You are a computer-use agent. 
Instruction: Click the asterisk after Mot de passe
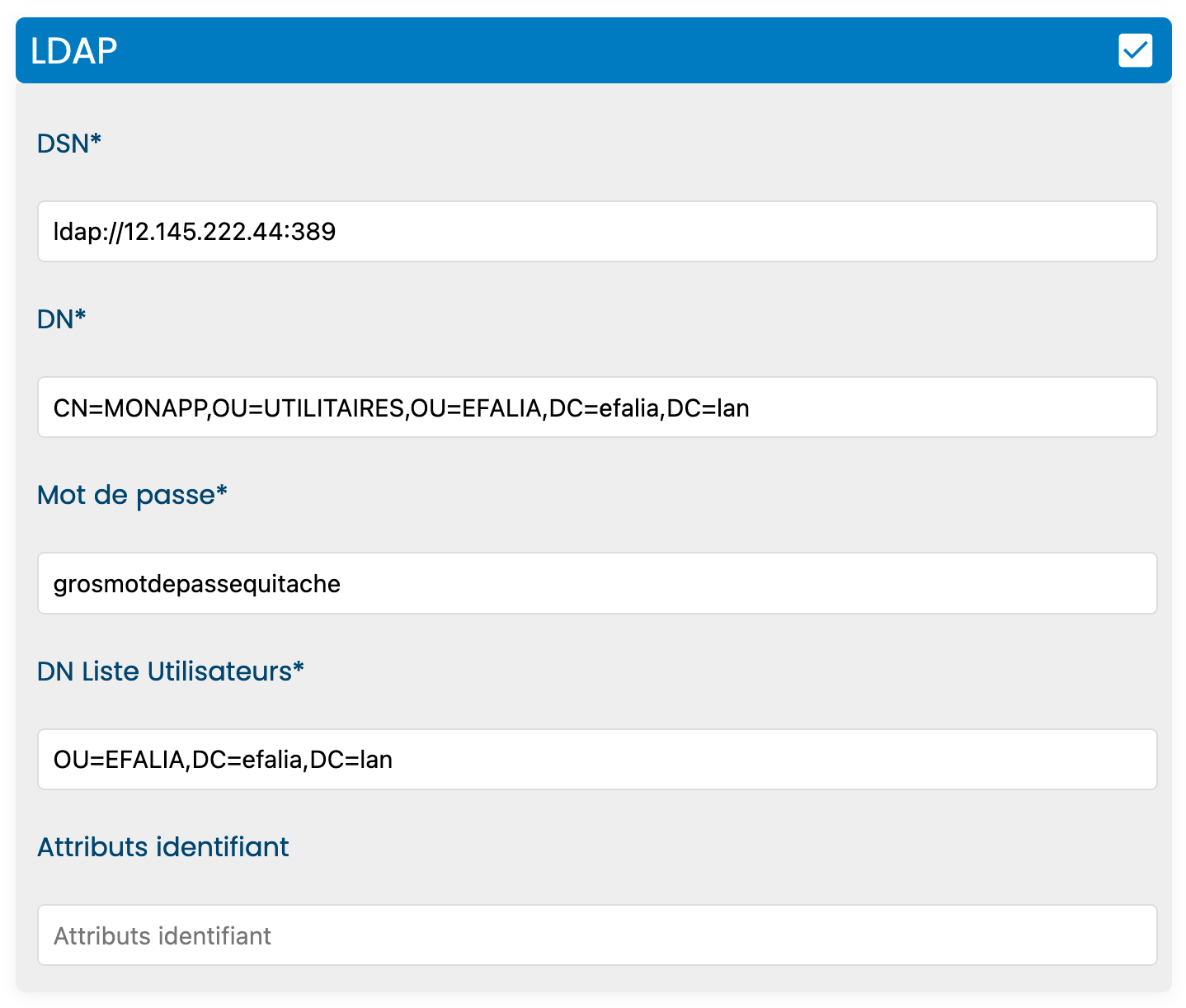pos(221,492)
